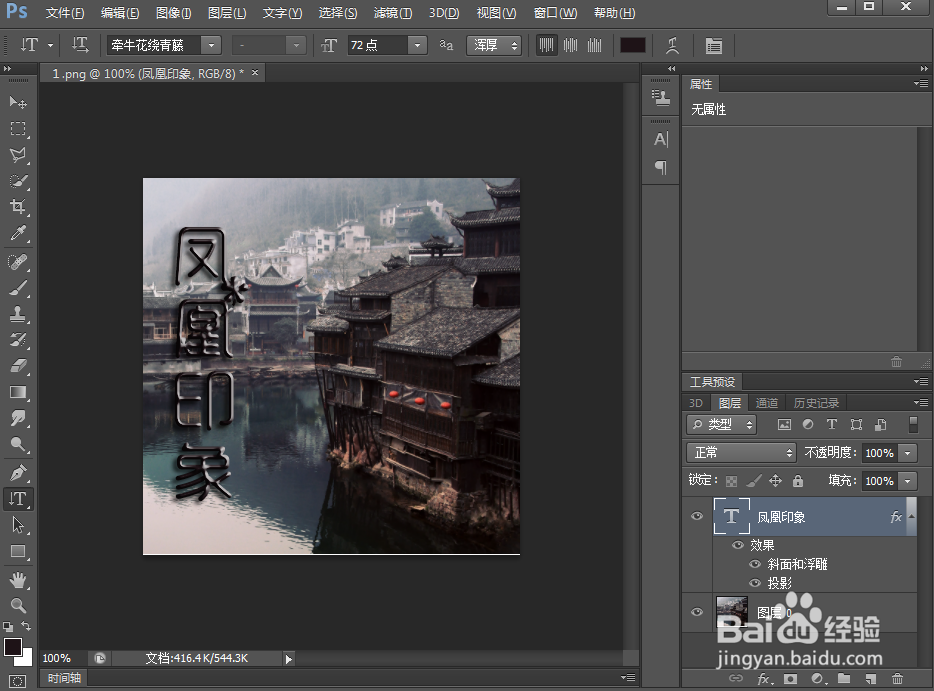The width and height of the screenshot is (934, 691).
Task: Select the Gradient tool
Action: point(18,392)
